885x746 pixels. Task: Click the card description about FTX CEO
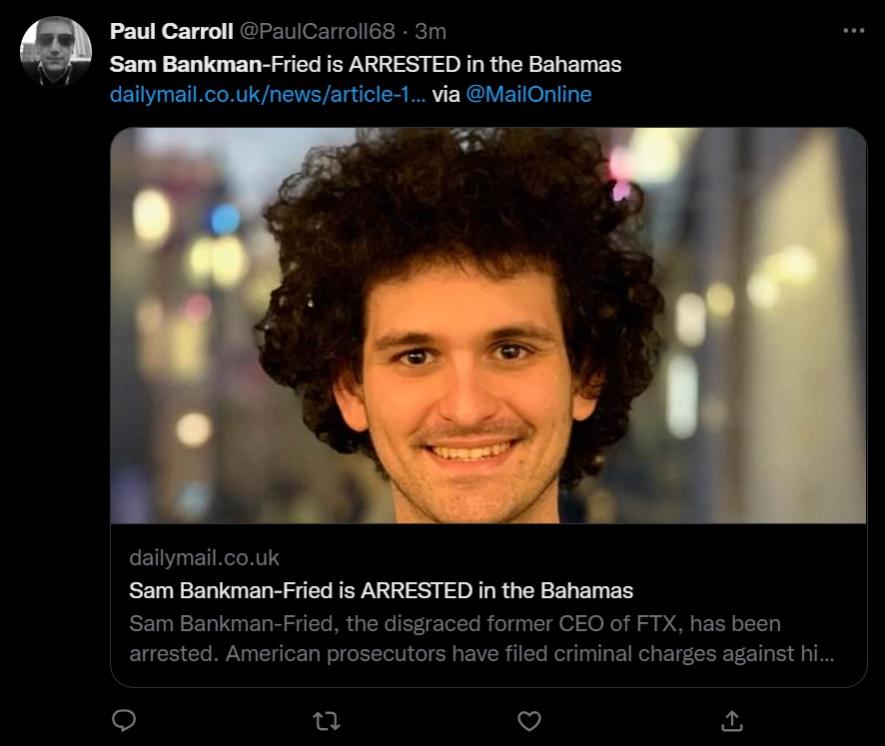tap(481, 638)
